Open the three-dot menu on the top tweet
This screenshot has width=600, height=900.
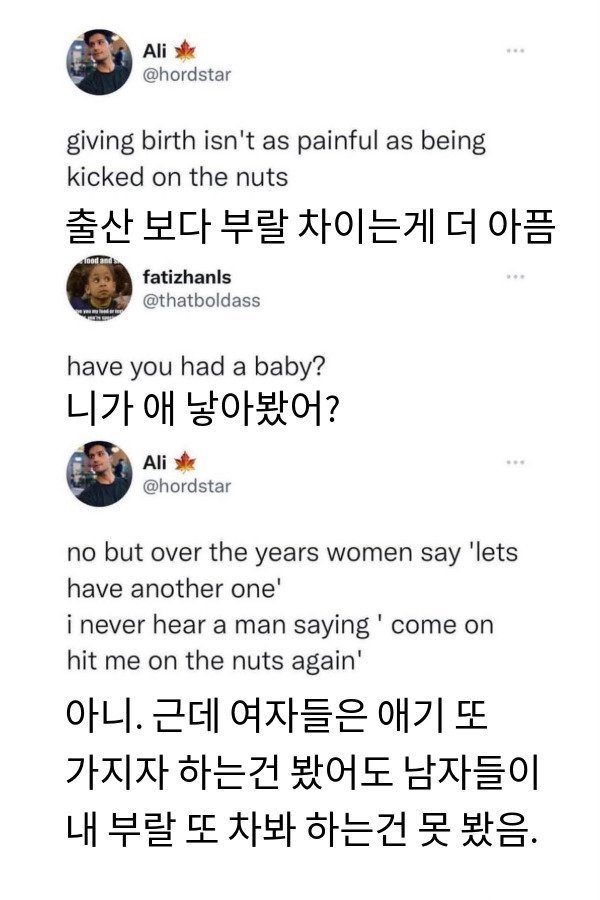tap(515, 51)
